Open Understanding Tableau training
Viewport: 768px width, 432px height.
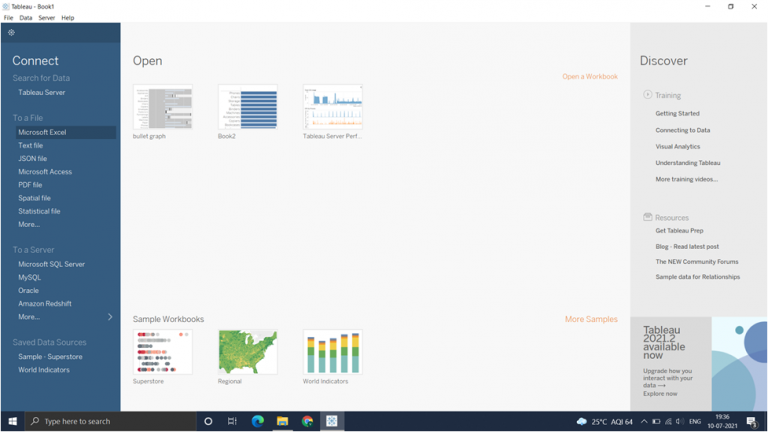[688, 163]
